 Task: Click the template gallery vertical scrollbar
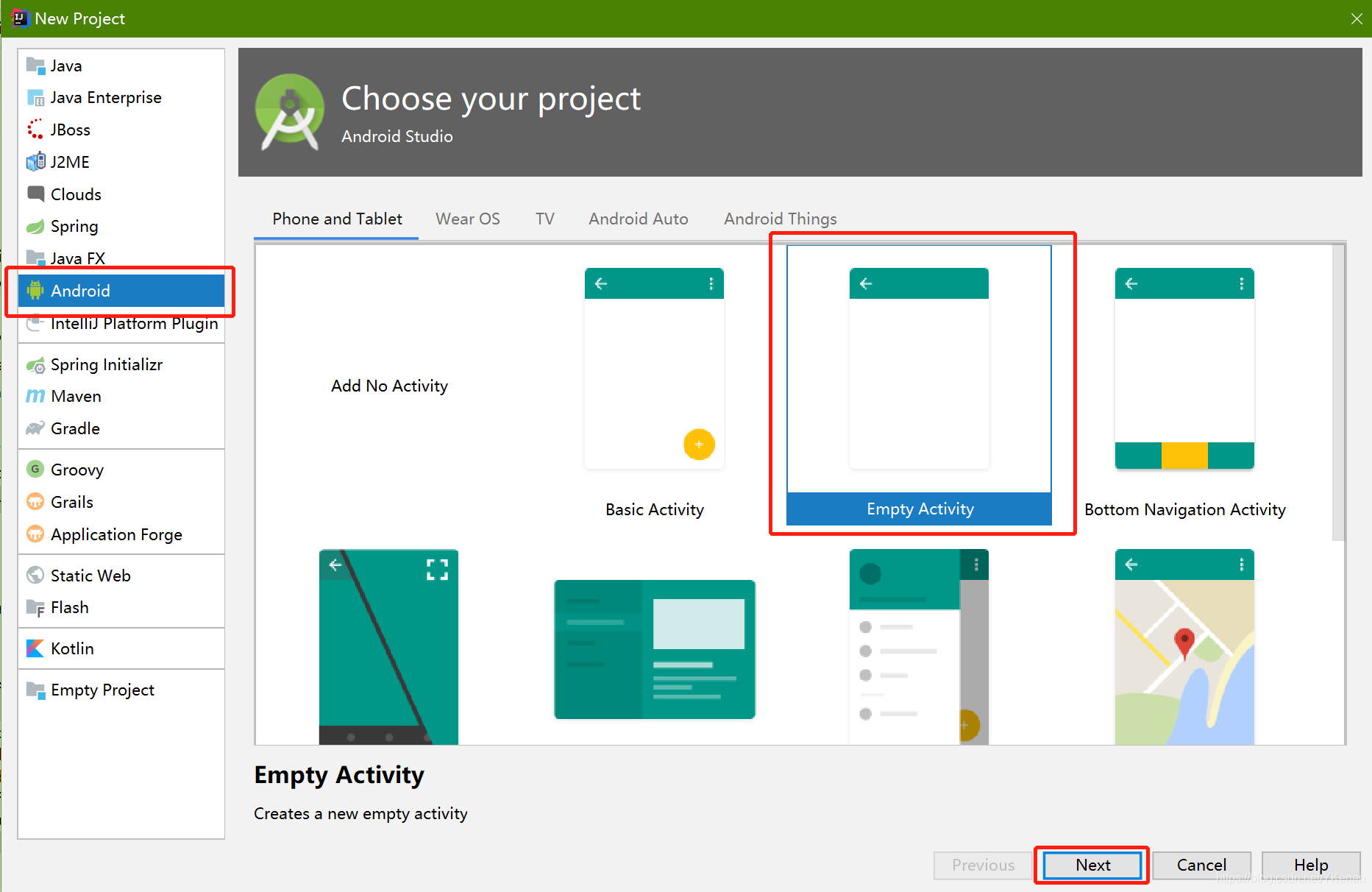(1339, 394)
